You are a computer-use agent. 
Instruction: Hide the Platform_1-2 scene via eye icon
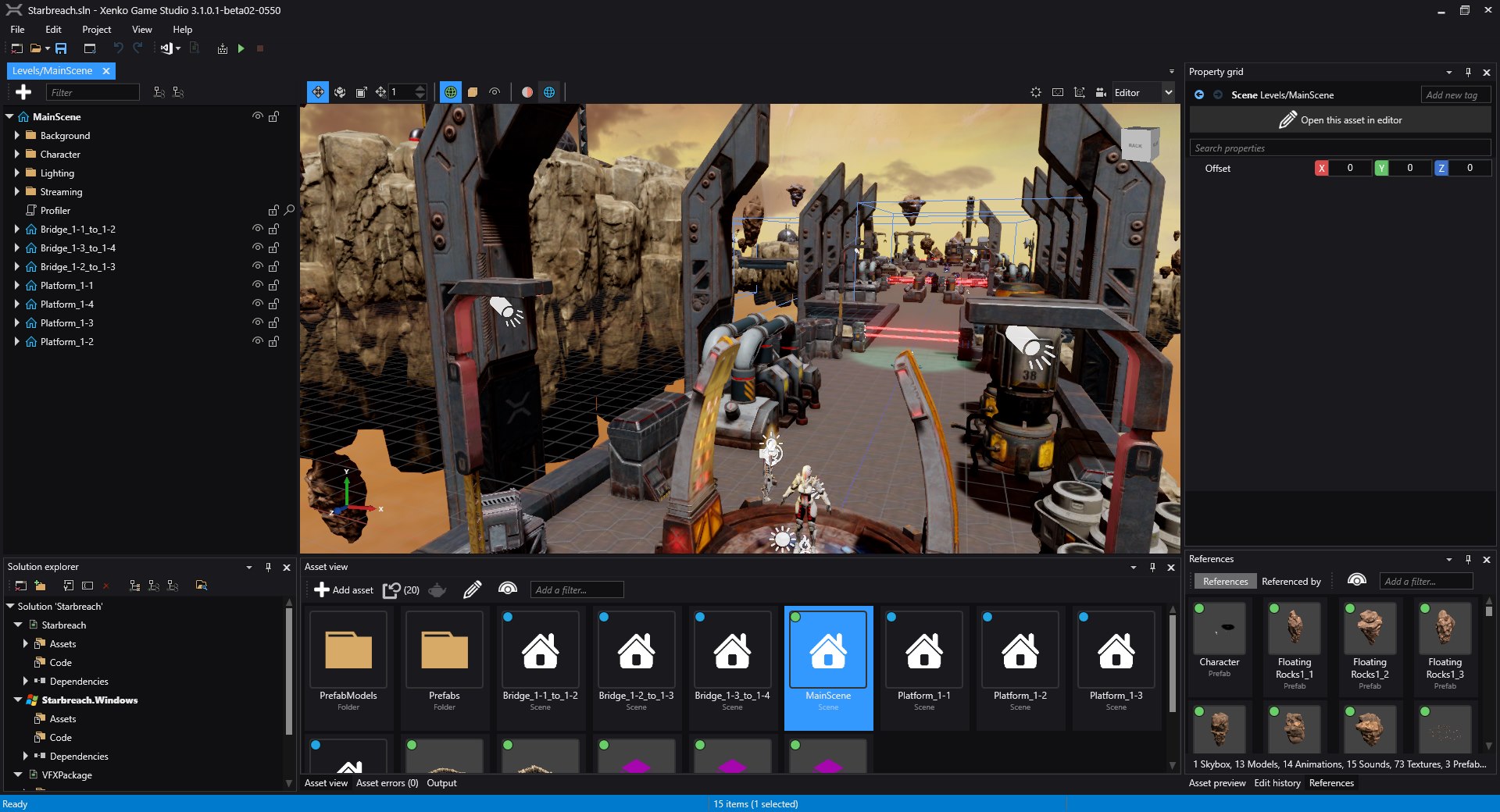click(x=257, y=341)
